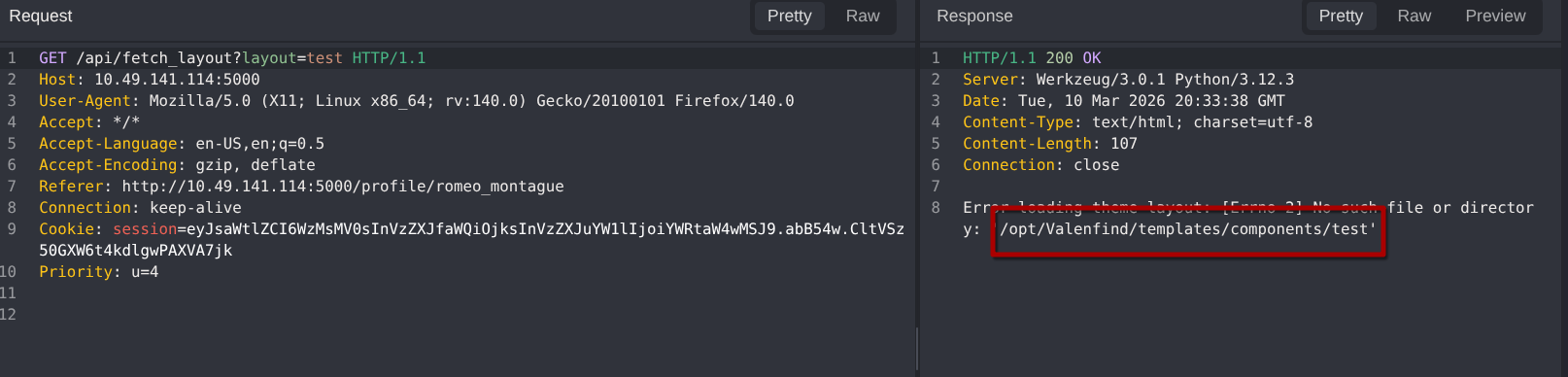Click the Cookie session value line
This screenshot has height=377, width=1568.
tap(471, 229)
